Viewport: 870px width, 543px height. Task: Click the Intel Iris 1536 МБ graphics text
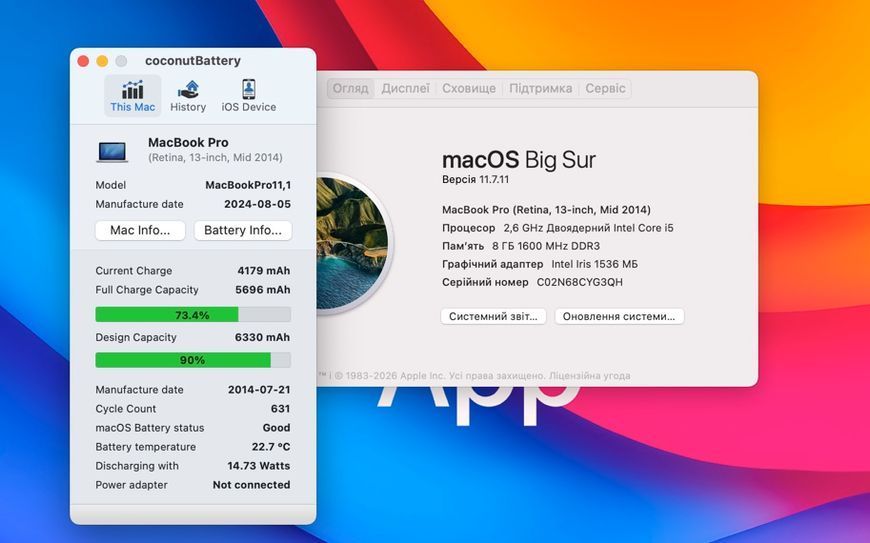tap(595, 264)
